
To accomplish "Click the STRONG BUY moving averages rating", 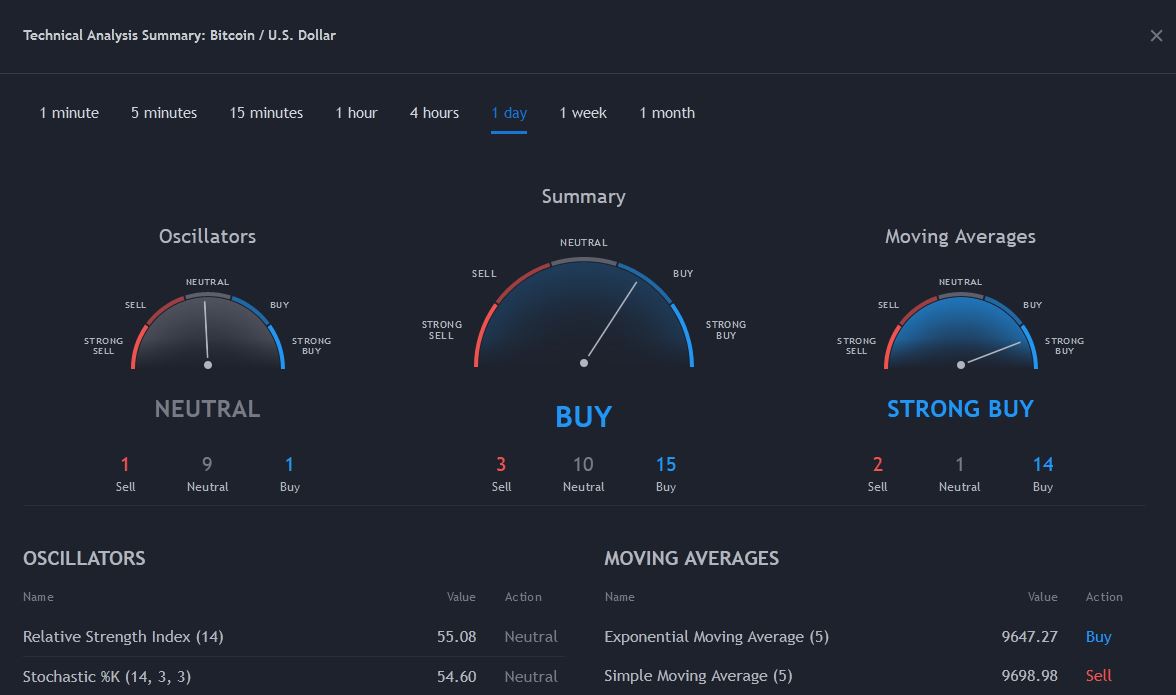I will pyautogui.click(x=960, y=409).
